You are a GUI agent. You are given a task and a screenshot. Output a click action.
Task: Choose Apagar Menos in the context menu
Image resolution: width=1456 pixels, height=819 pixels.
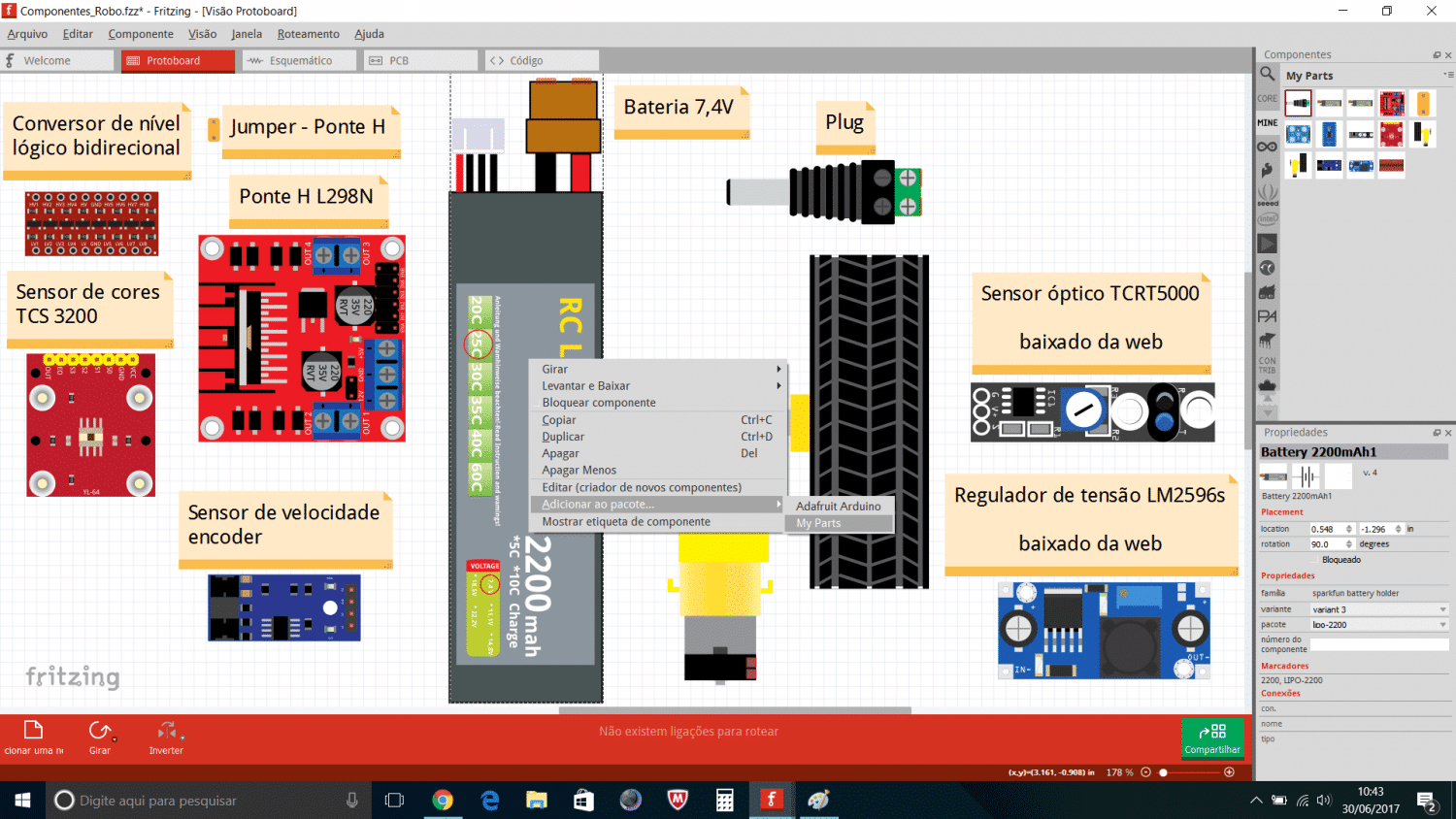(659, 471)
